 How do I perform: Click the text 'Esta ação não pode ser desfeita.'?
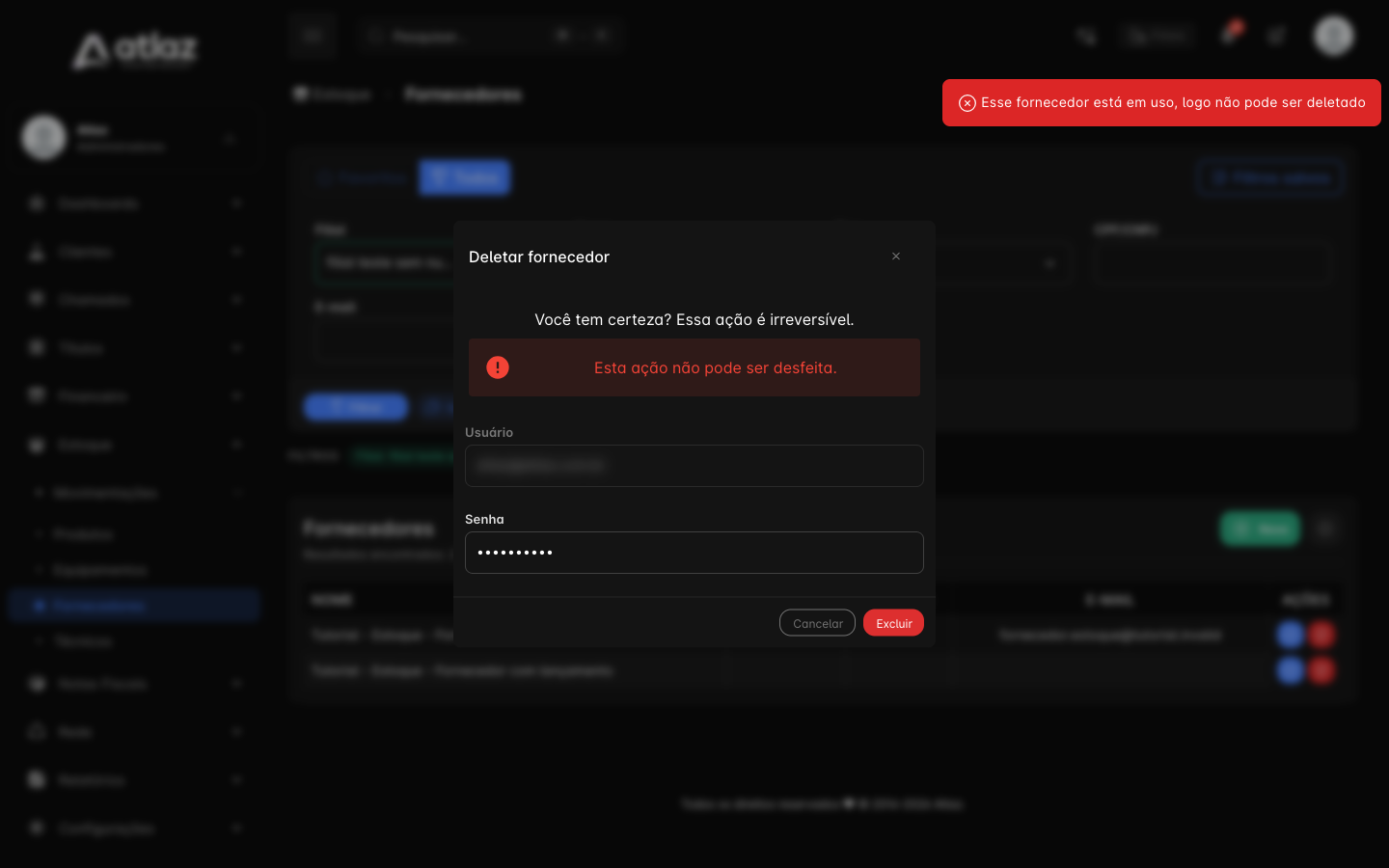point(716,367)
